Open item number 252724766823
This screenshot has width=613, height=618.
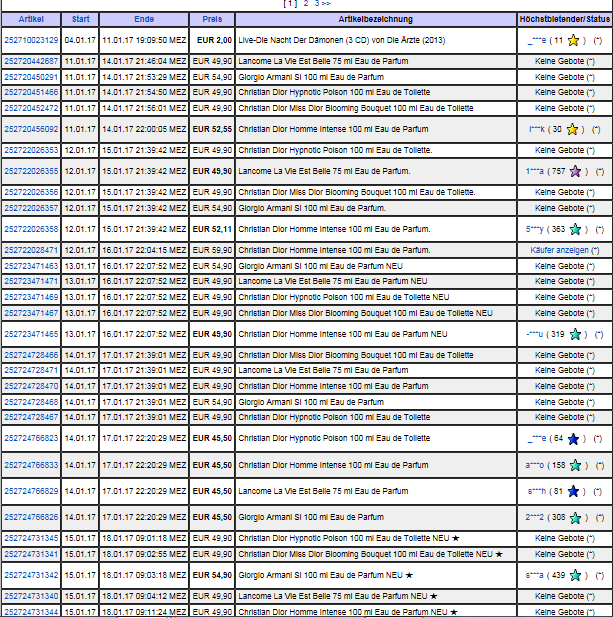[x=31, y=438]
